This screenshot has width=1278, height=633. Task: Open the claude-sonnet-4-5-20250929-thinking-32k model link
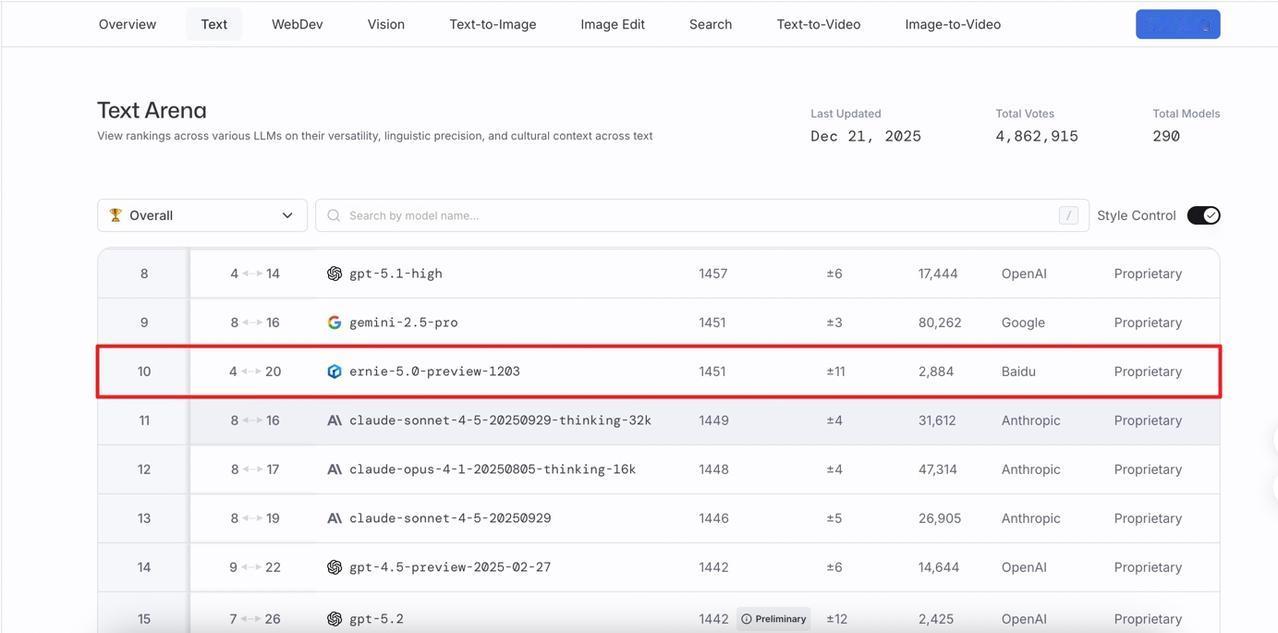[x=500, y=421]
